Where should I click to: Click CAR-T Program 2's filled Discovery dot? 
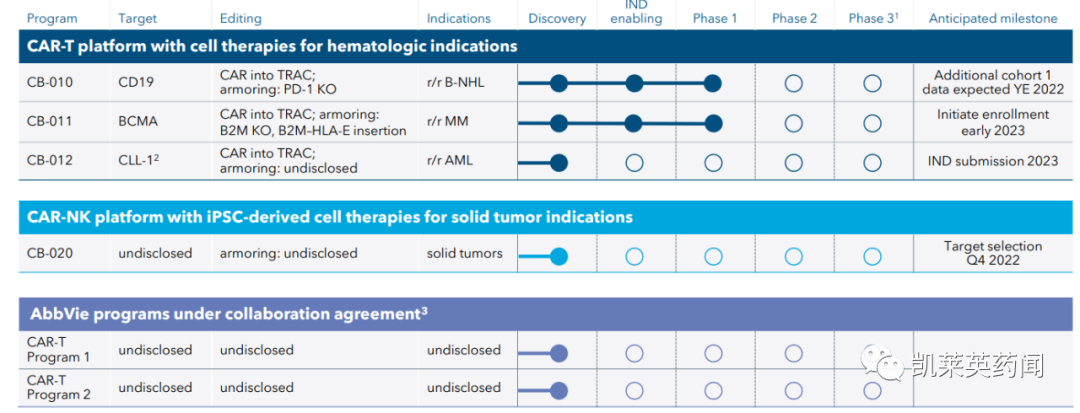pyautogui.click(x=559, y=390)
